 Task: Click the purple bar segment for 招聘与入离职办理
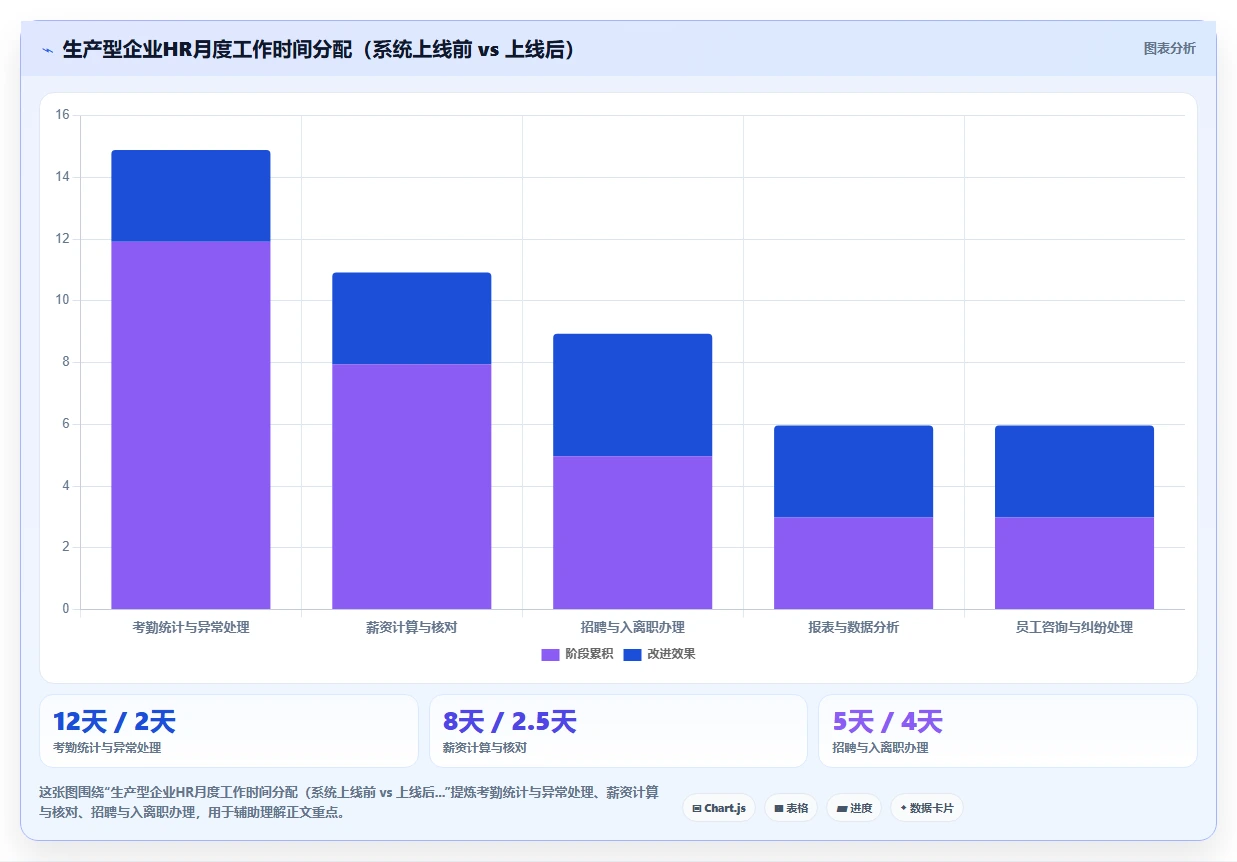pyautogui.click(x=633, y=532)
